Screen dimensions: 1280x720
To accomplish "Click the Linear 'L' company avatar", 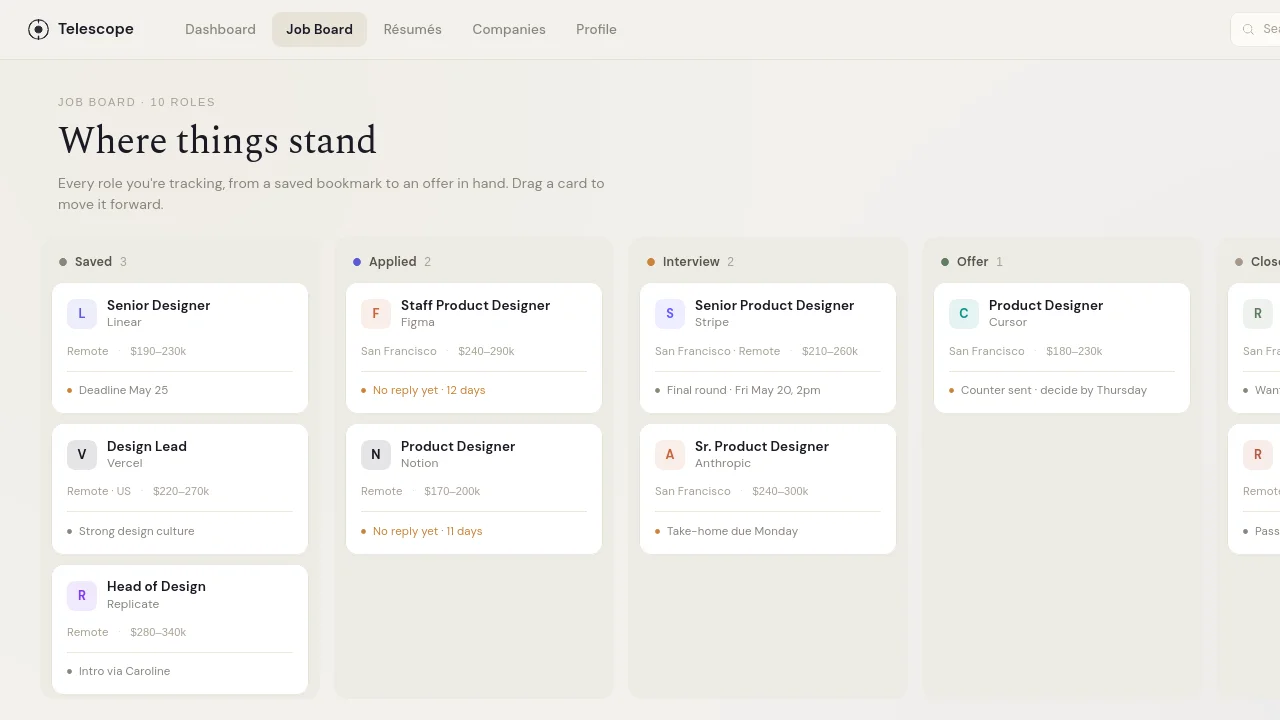I will [82, 313].
